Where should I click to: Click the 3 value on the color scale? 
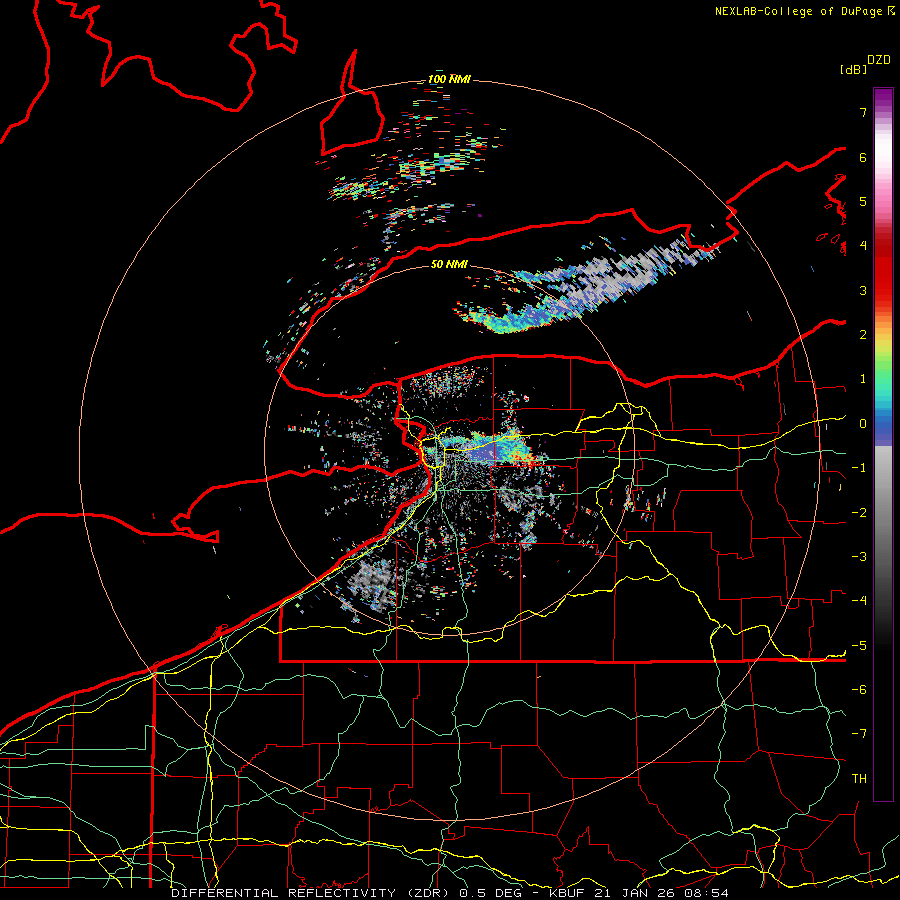click(x=863, y=290)
